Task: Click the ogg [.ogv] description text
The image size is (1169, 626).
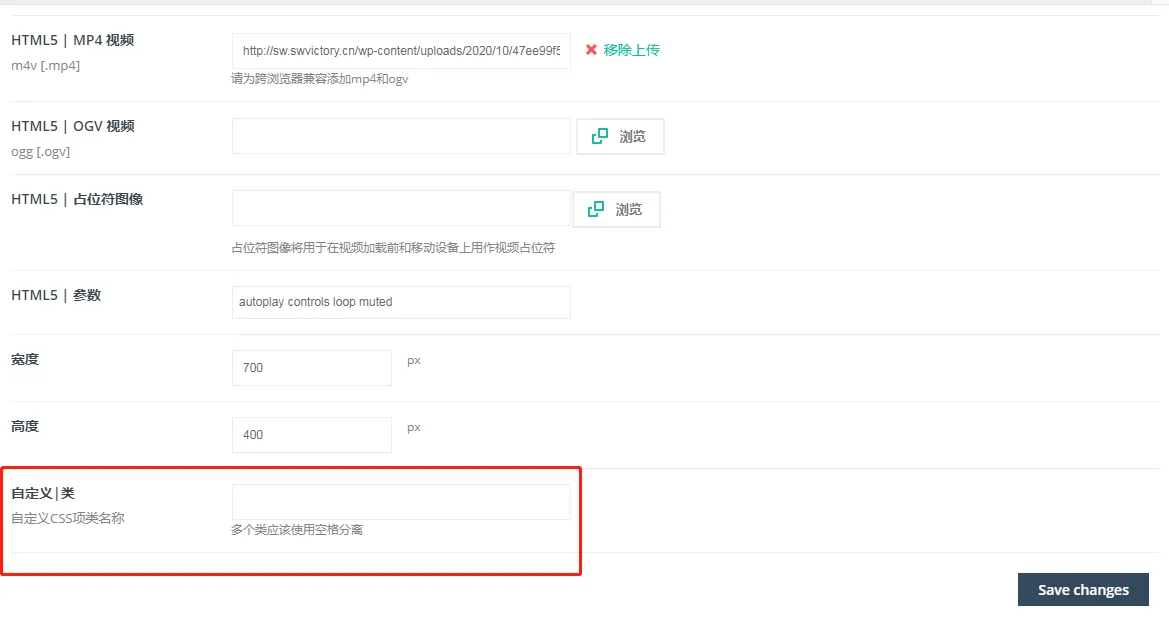Action: coord(40,151)
